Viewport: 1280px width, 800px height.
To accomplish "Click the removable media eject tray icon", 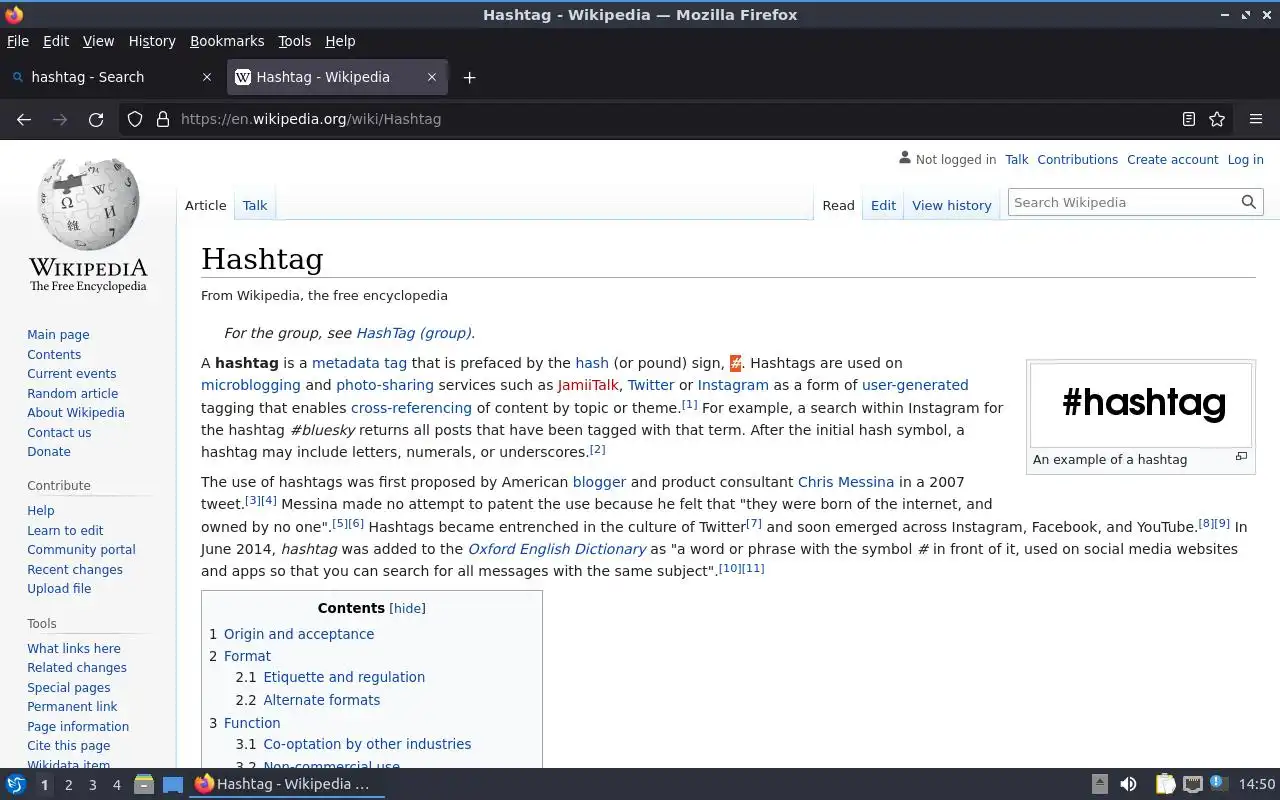I will pyautogui.click(x=1099, y=785).
